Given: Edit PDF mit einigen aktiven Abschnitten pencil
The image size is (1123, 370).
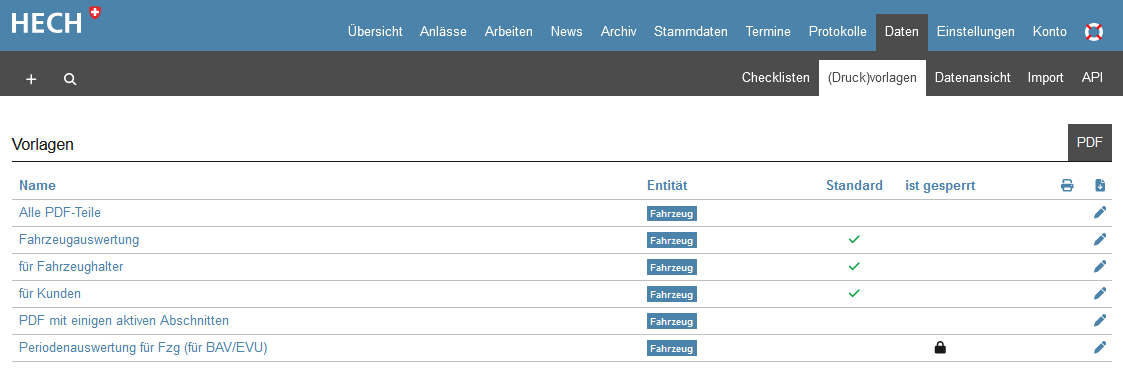Looking at the screenshot, I should point(1100,321).
